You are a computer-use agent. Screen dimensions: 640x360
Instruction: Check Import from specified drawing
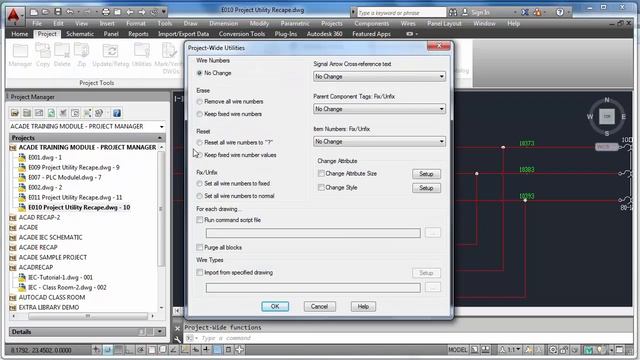click(x=200, y=272)
